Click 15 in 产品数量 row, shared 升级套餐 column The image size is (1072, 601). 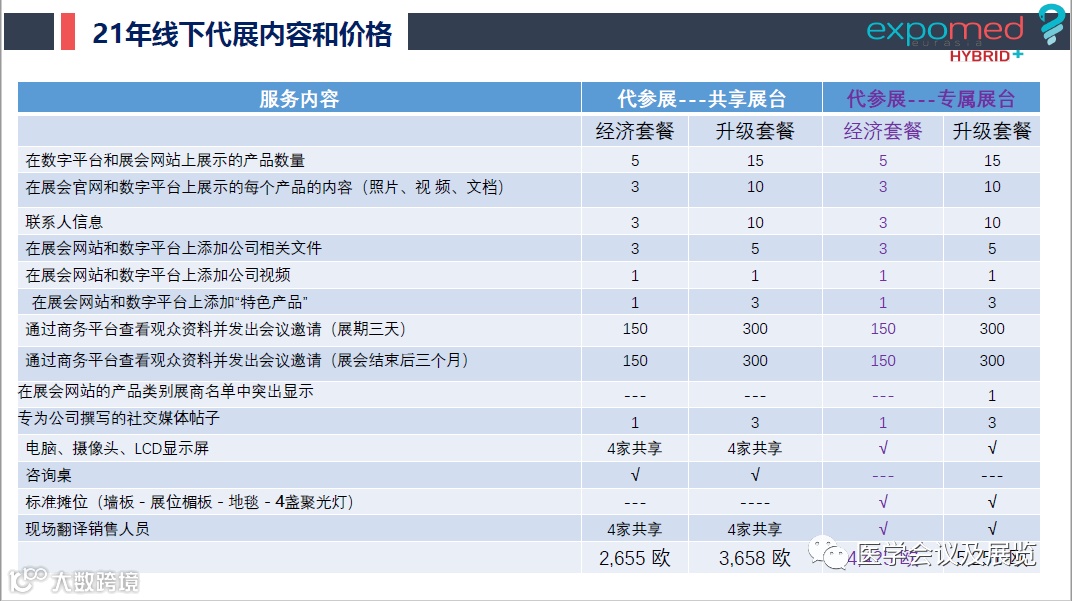755,160
